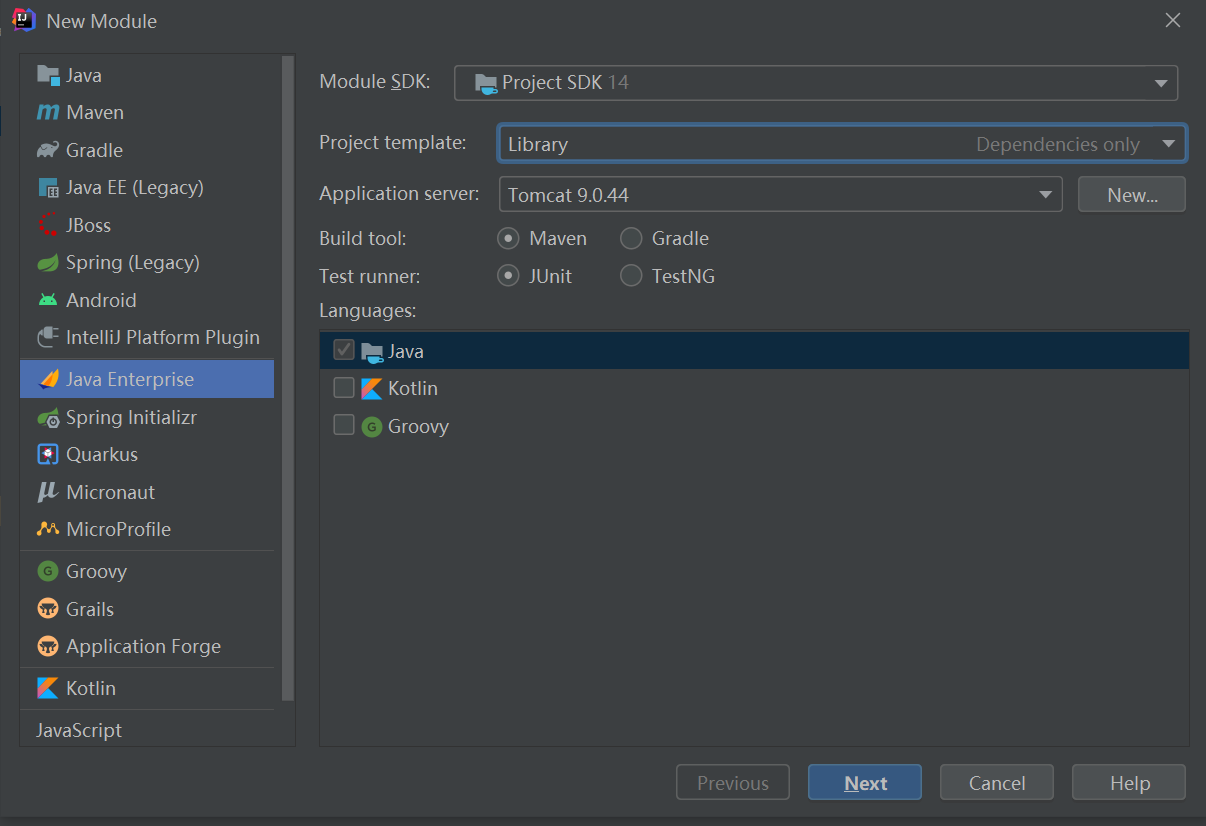Image resolution: width=1206 pixels, height=826 pixels.
Task: Click the New application server button
Action: click(1131, 194)
